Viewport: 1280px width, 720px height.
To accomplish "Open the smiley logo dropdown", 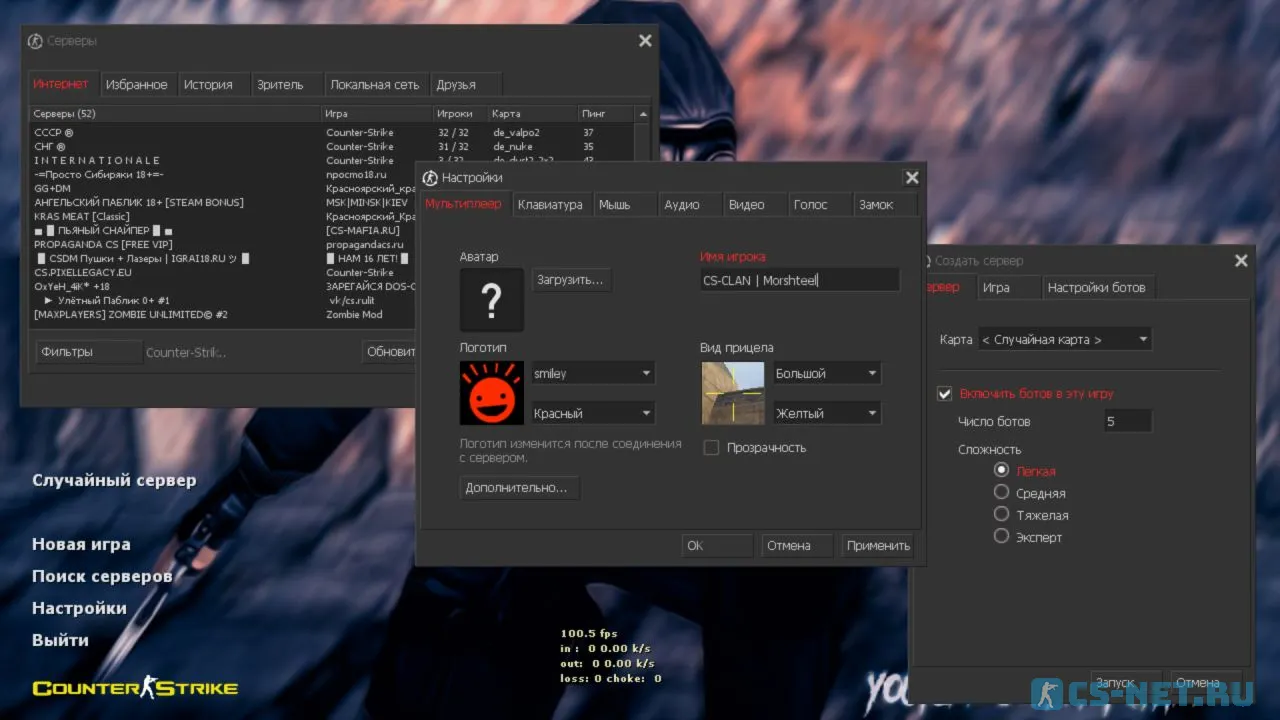I will point(593,374).
